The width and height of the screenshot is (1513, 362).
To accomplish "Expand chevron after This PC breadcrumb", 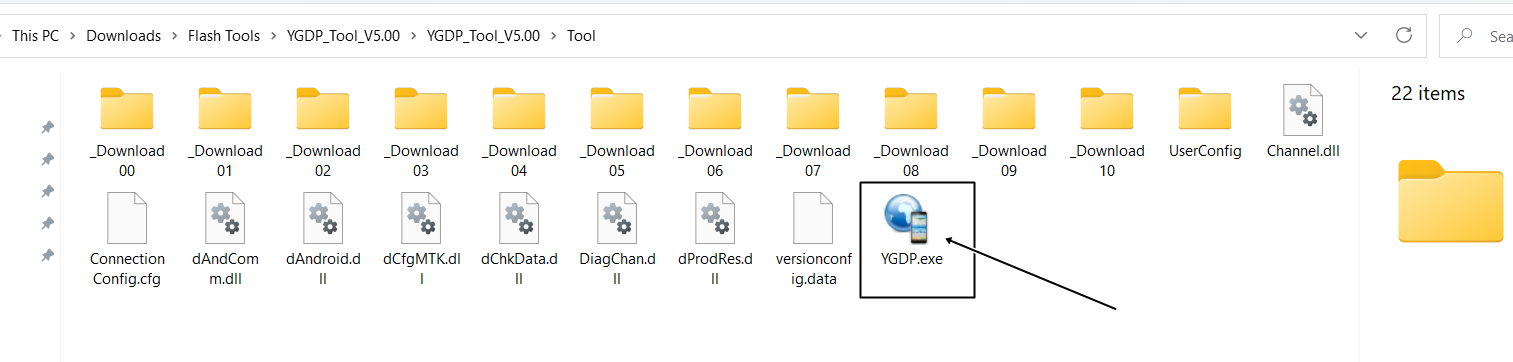I will 73,36.
